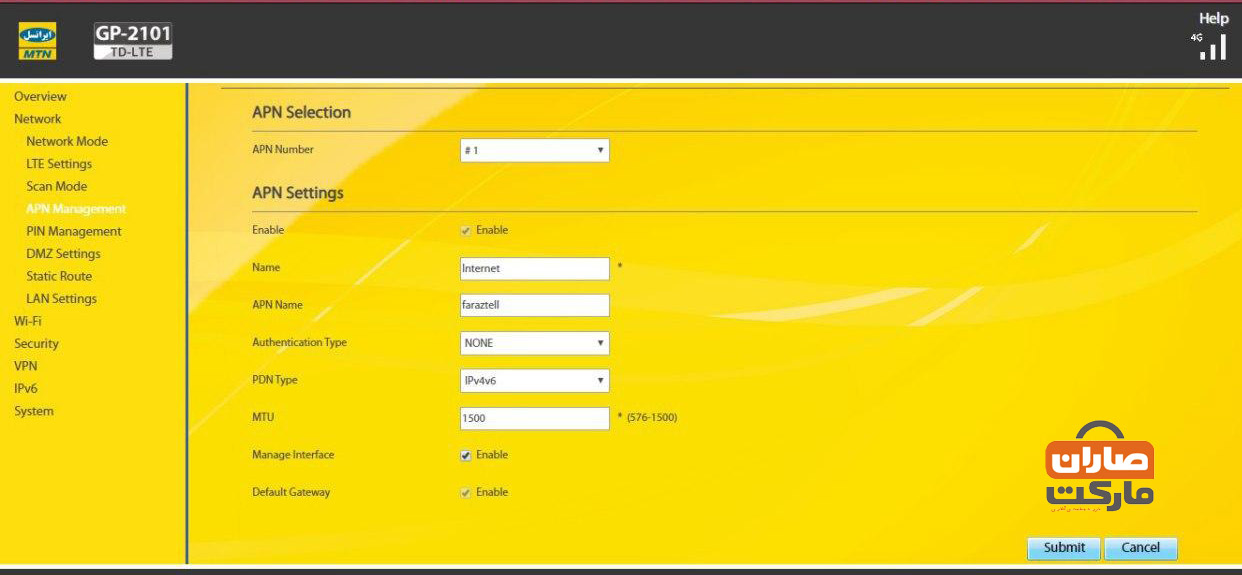The width and height of the screenshot is (1242, 575).
Task: Toggle the Default Gateway Enable checkbox
Action: click(x=466, y=493)
